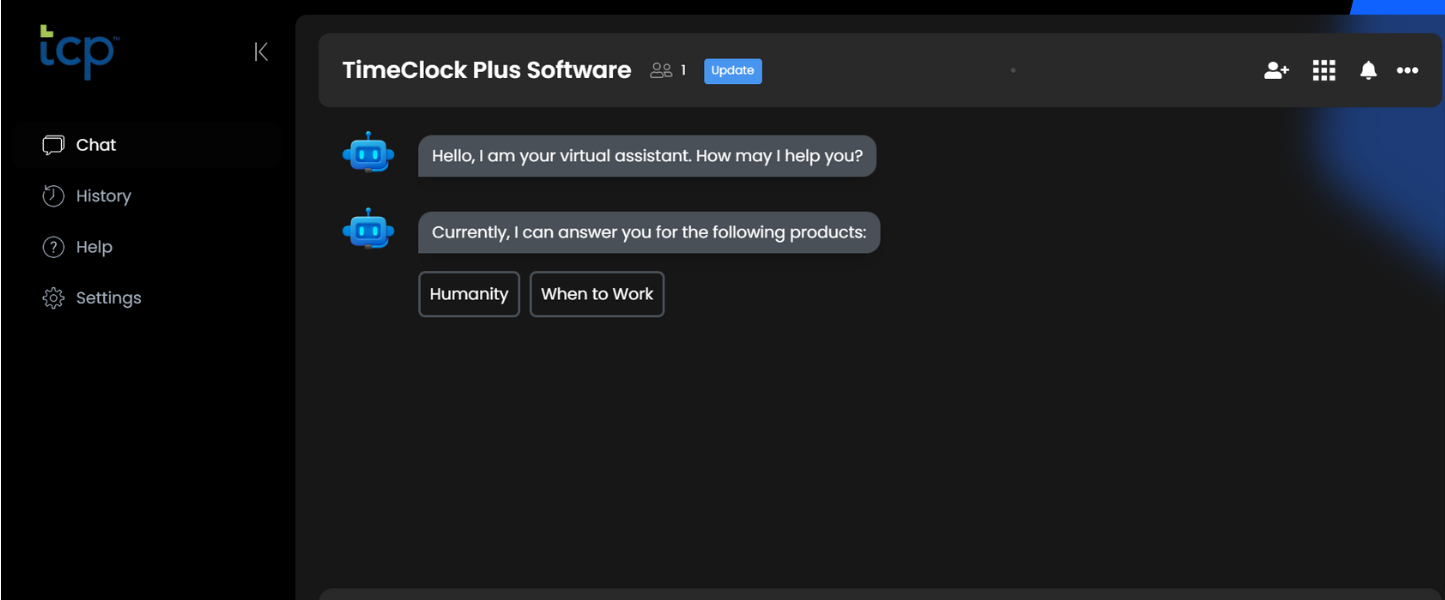This screenshot has height=600, width=1445.
Task: Open the Settings section
Action: pos(92,298)
